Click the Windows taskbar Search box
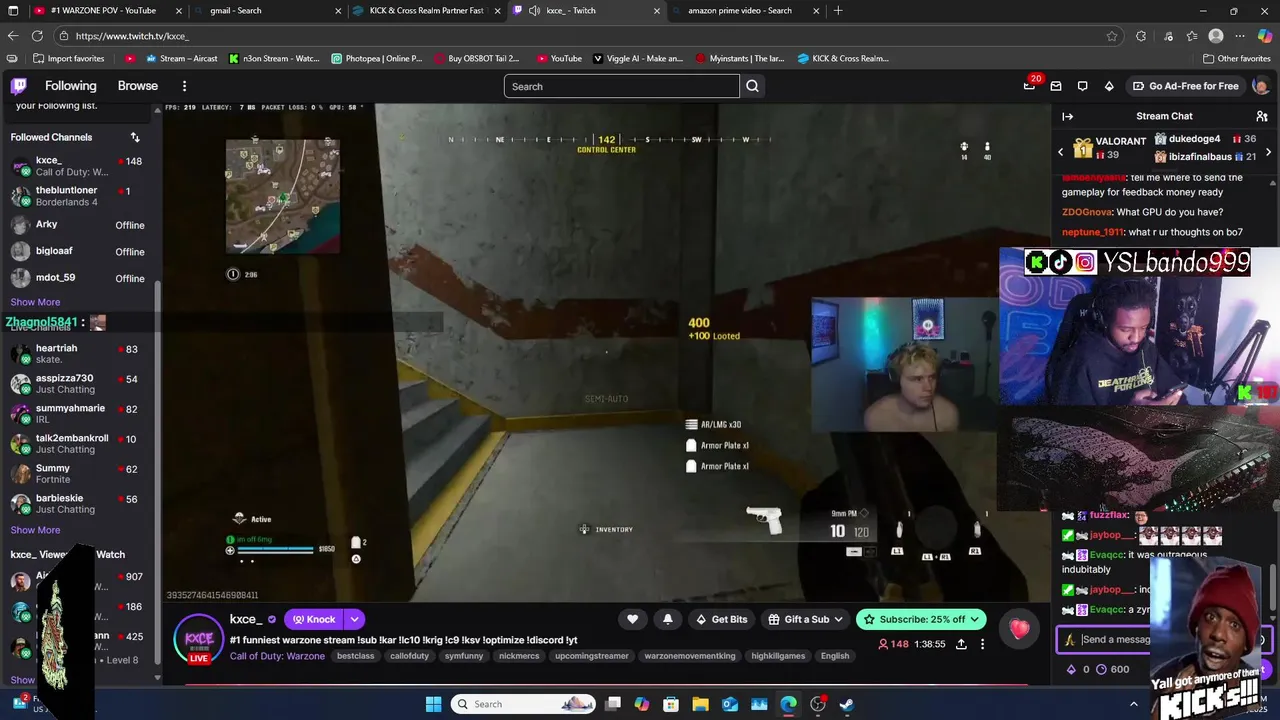 pyautogui.click(x=524, y=704)
